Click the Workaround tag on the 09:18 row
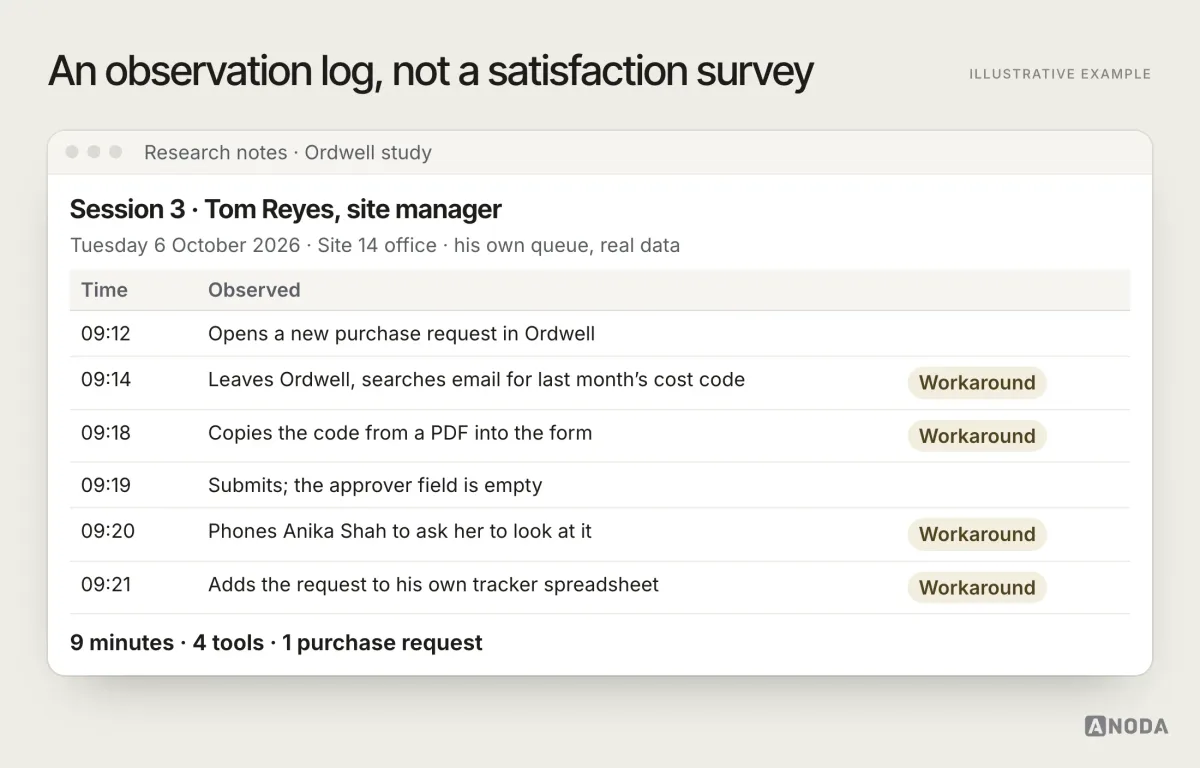Viewport: 1200px width, 768px height. (x=977, y=436)
